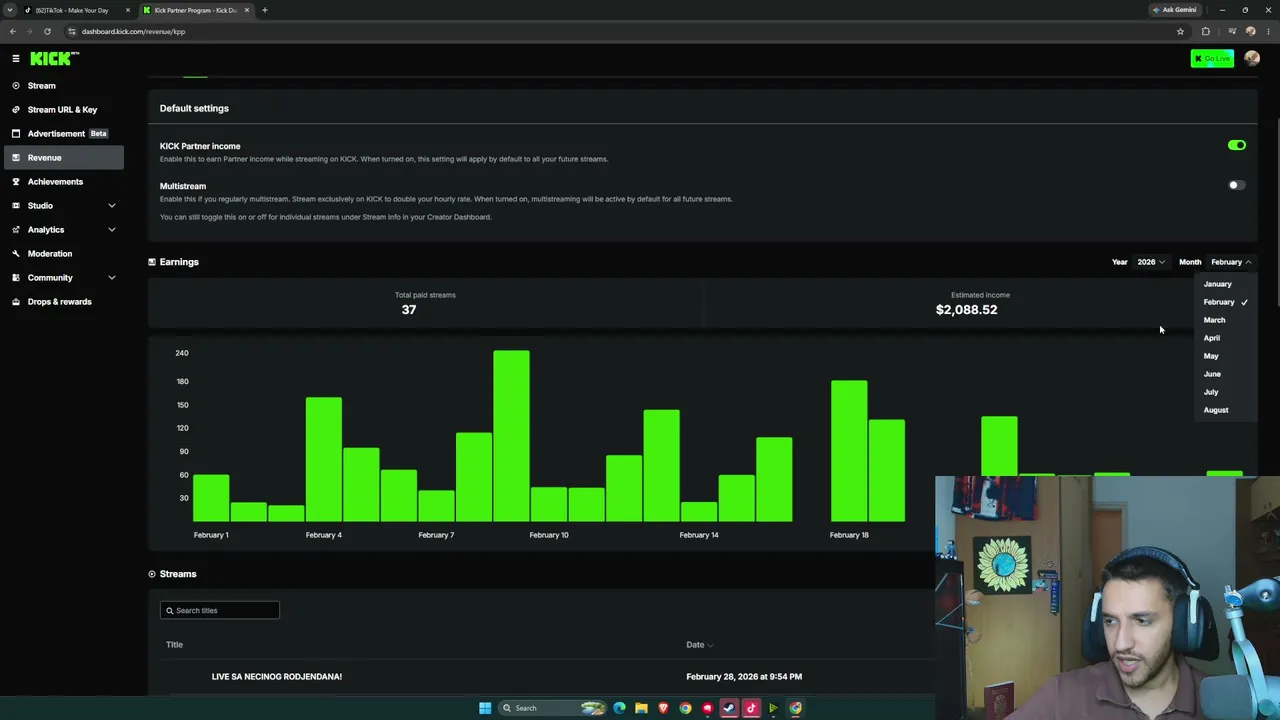Open File Explorer from taskbar
This screenshot has width=1280, height=720.
641,708
